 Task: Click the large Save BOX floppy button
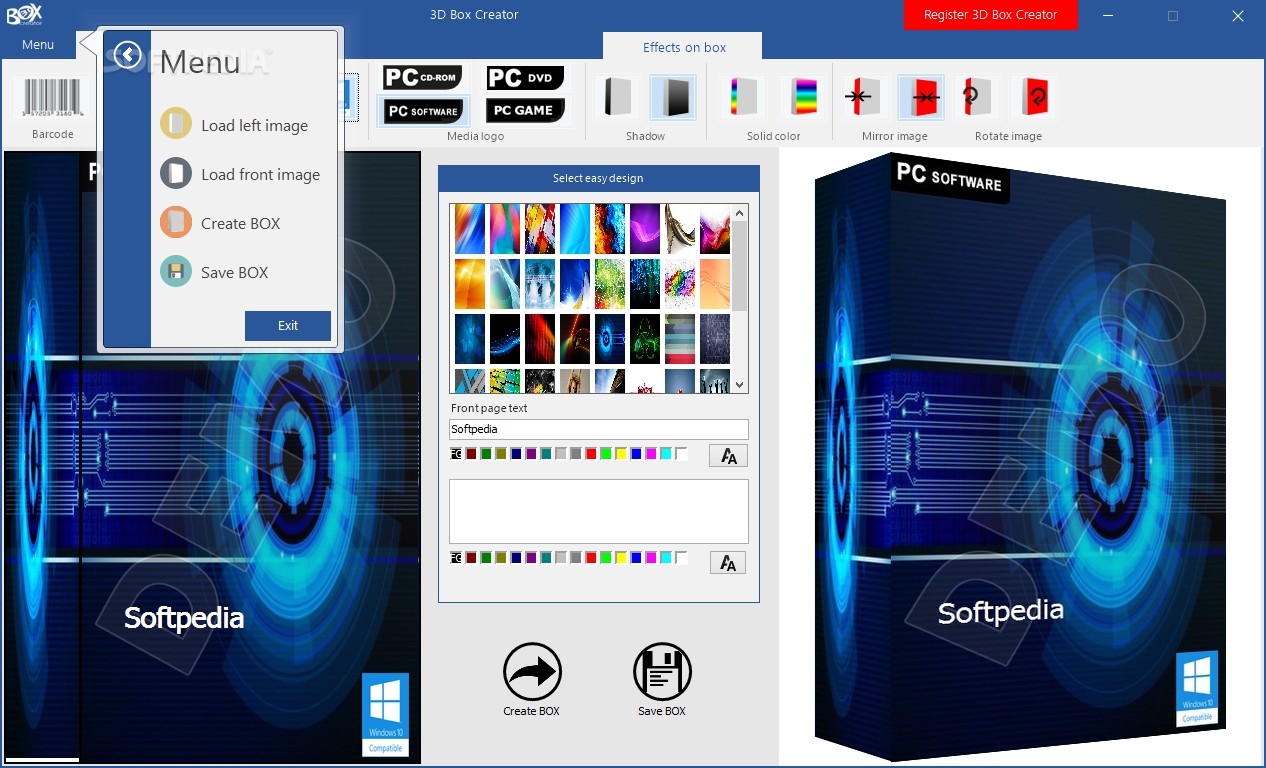(662, 671)
